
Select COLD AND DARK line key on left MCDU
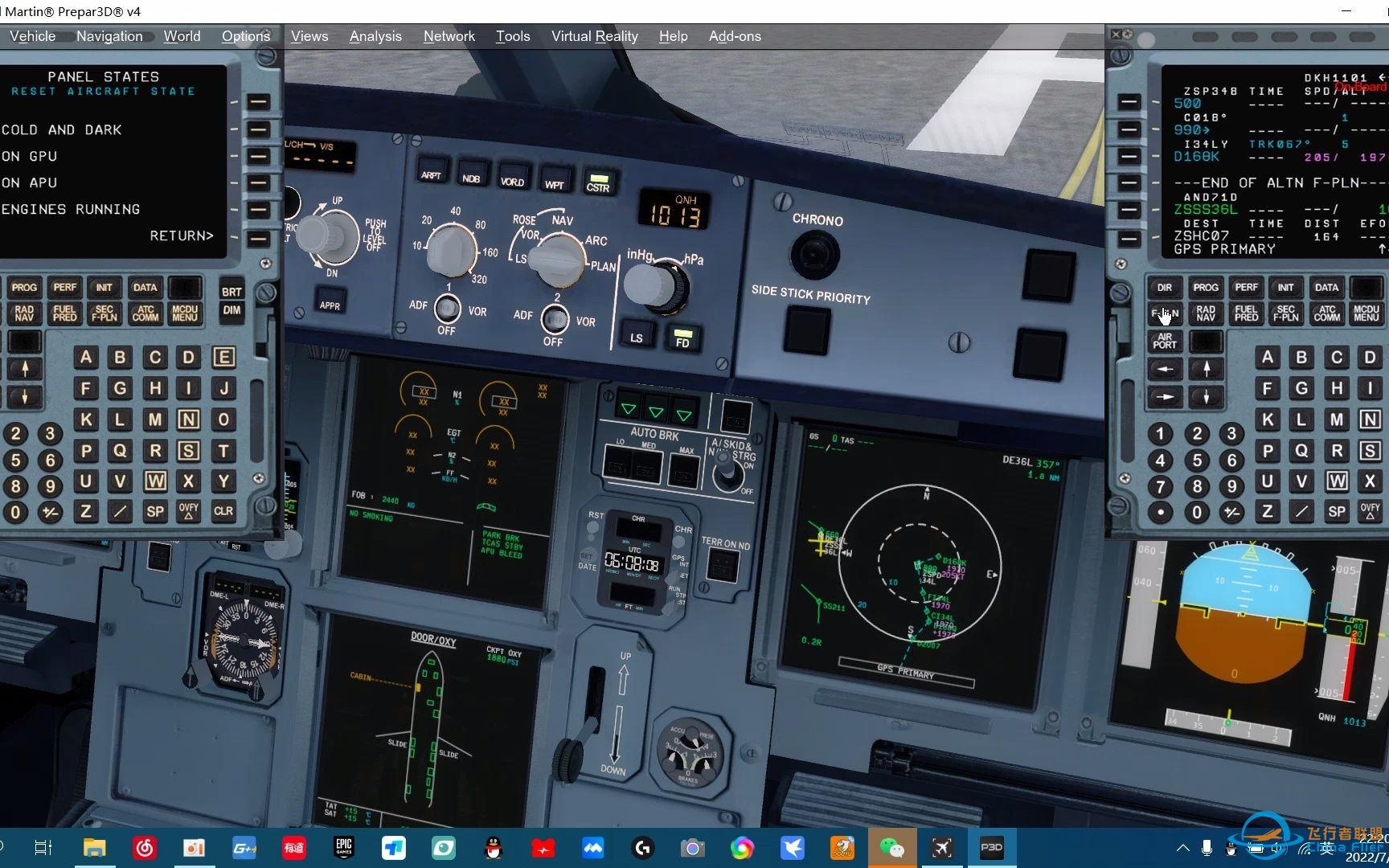(258, 129)
